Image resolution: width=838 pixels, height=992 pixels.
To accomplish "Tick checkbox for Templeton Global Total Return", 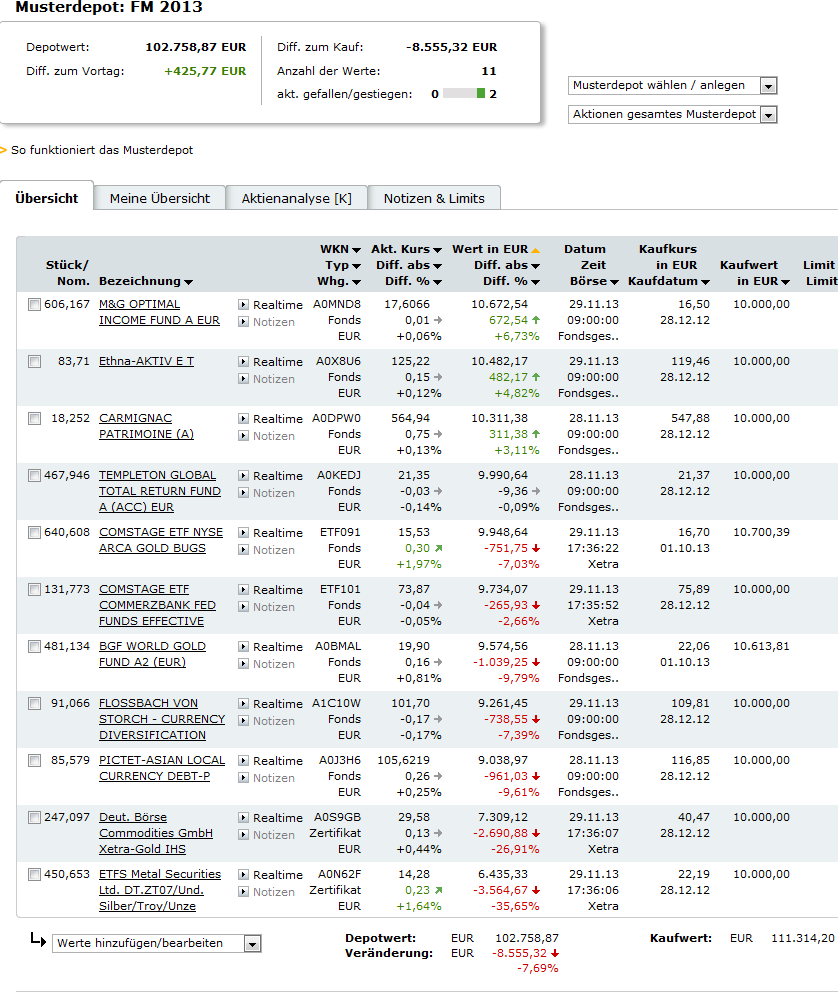I will 34,476.
